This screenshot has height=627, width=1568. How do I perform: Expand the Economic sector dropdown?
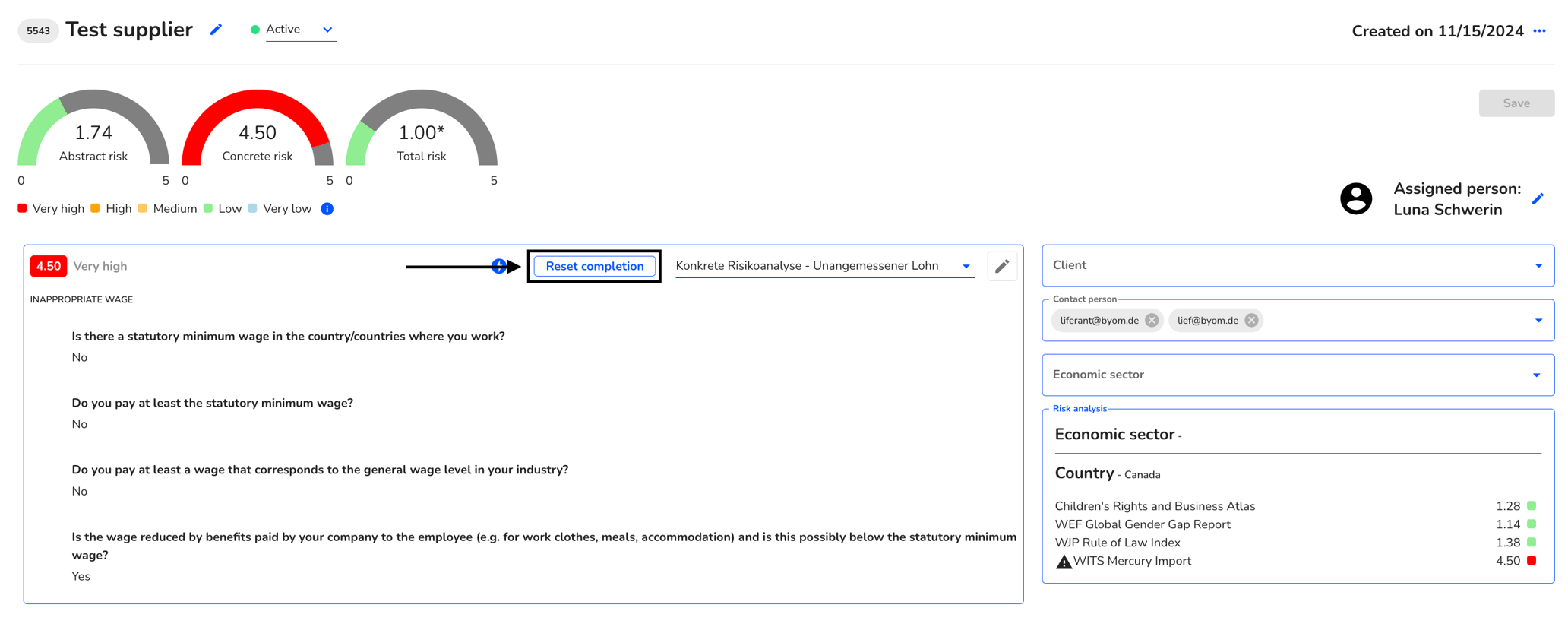[1298, 375]
